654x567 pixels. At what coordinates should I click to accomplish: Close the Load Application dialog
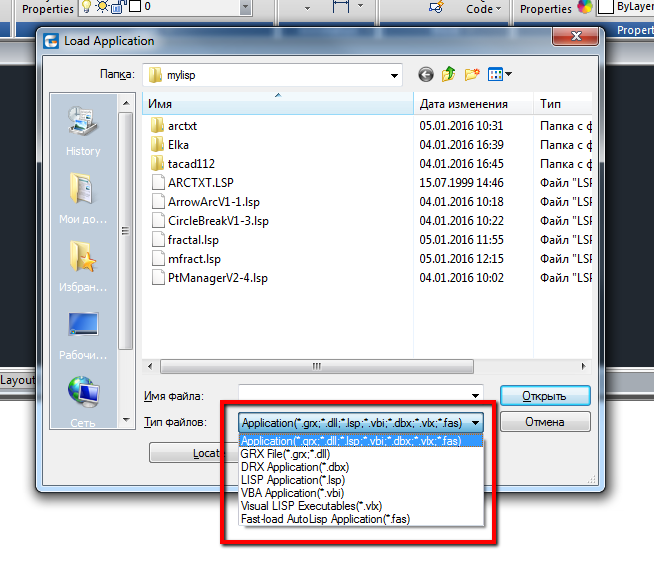click(x=576, y=36)
